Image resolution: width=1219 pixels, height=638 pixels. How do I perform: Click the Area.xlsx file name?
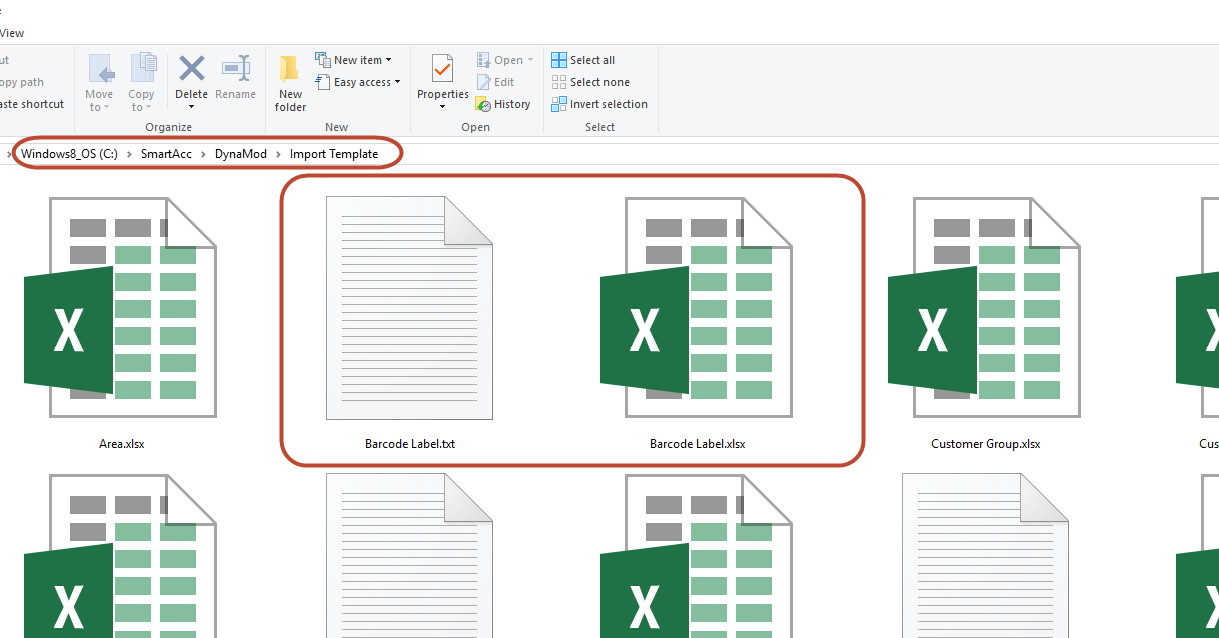(121, 443)
